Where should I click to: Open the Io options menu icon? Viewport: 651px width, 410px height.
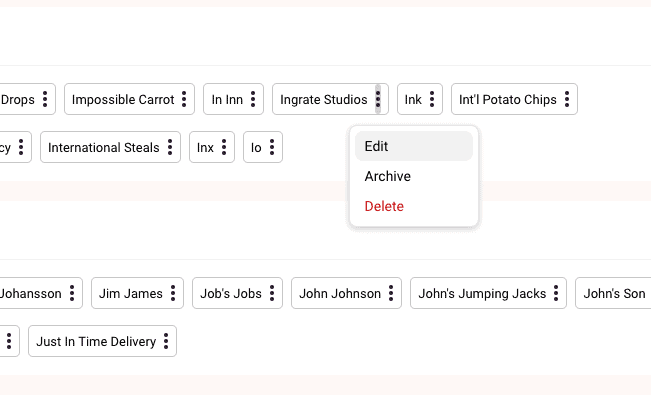[272, 148]
